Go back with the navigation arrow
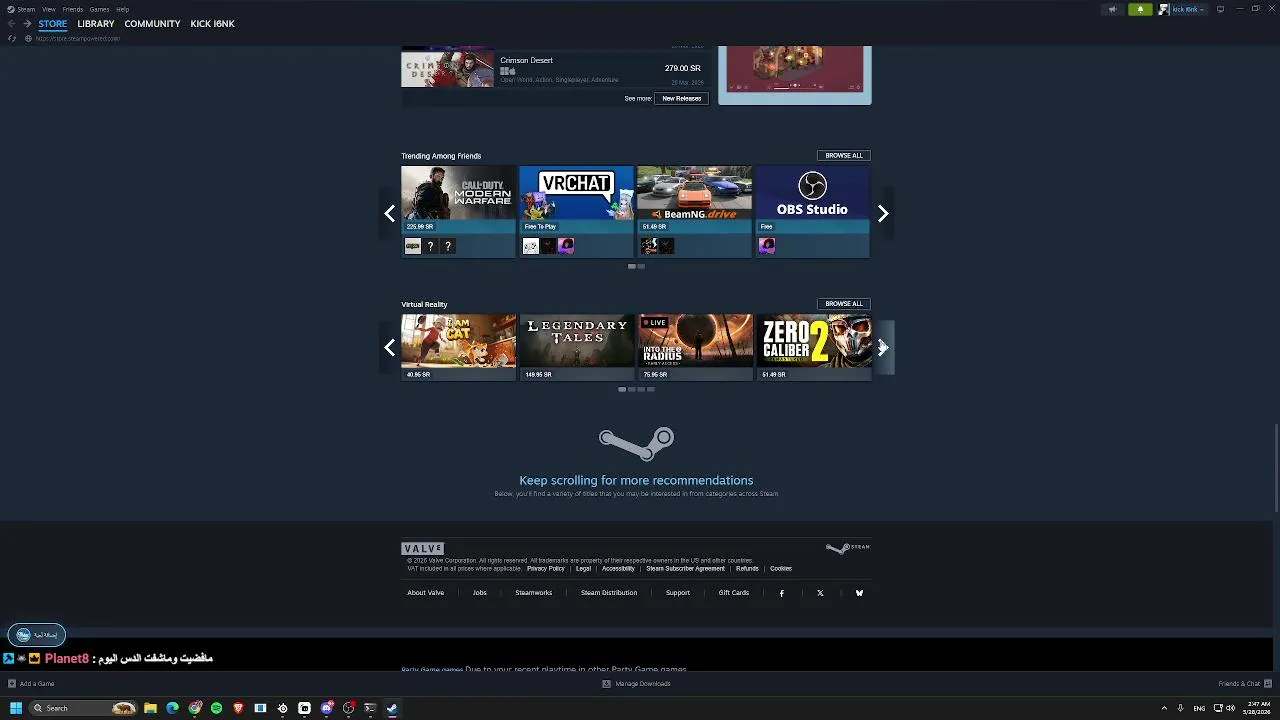The image size is (1280, 720). [12, 23]
